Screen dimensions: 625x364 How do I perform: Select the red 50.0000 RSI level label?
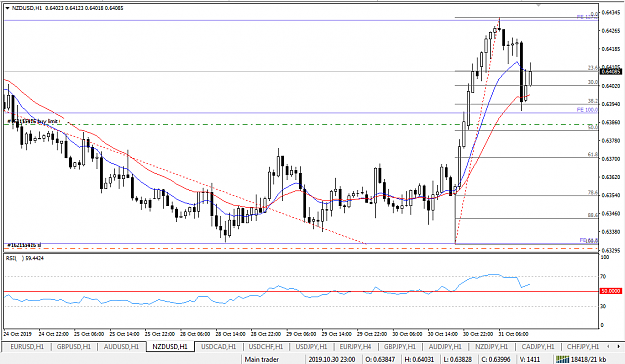[611, 291]
